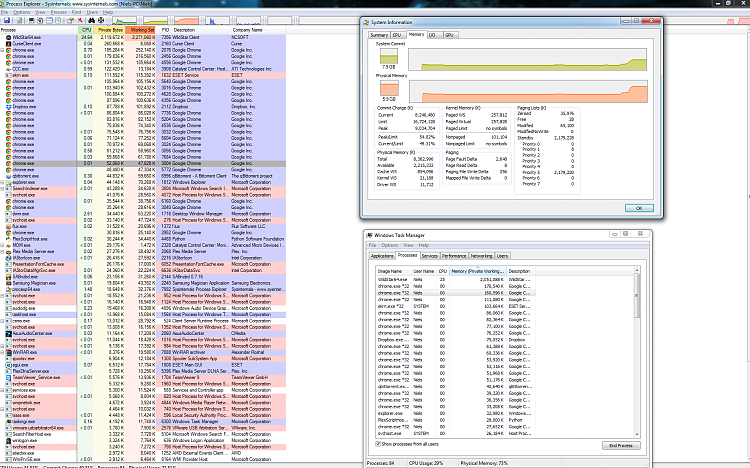Toggle the Show Process Tree toolbar icon
The width and height of the screenshot is (750, 468).
[40, 21]
